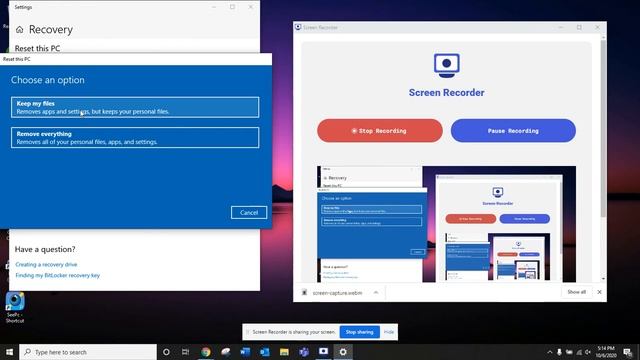Click the drag handle icon on sharing bar

pos(247,332)
